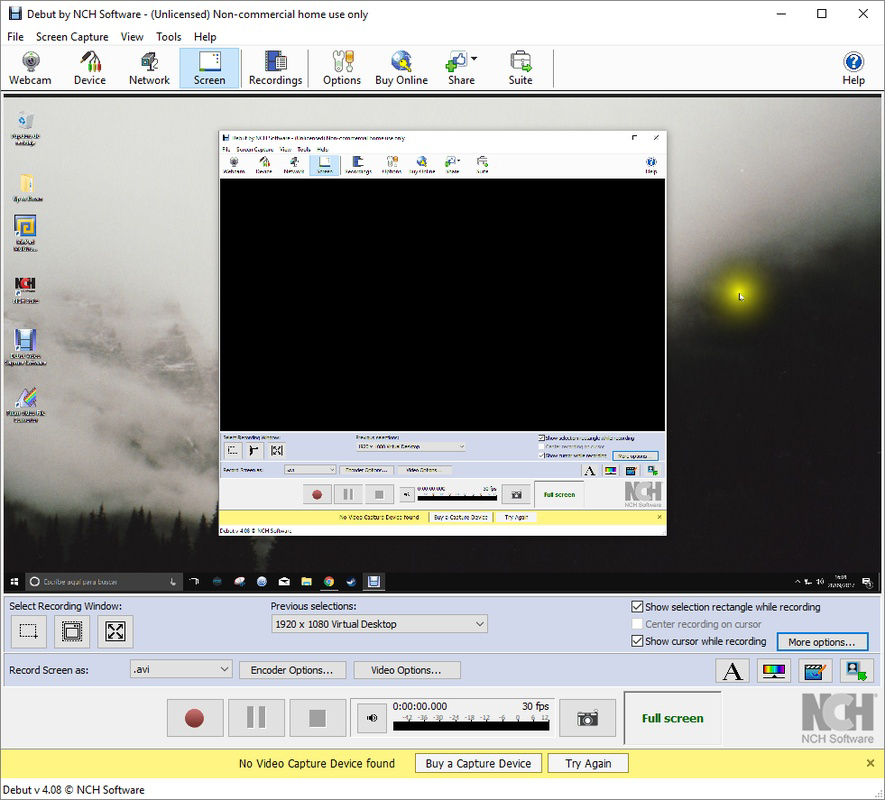Open the NCH Suite toolbar icon
The height and width of the screenshot is (800, 885).
tap(520, 68)
